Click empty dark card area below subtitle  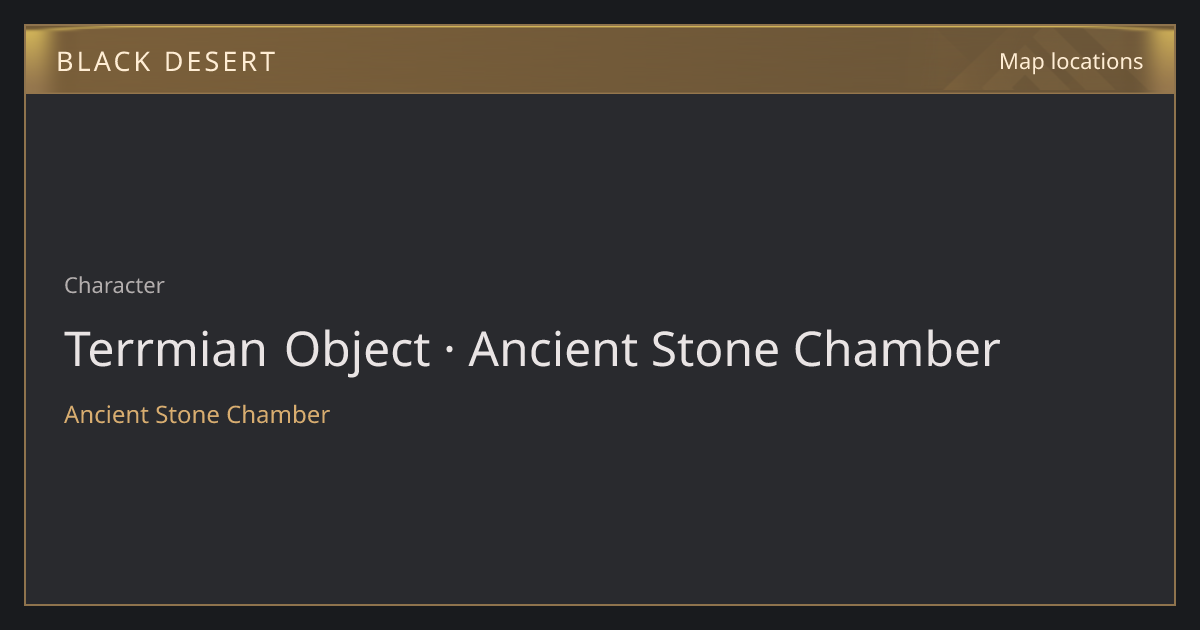pos(600,515)
